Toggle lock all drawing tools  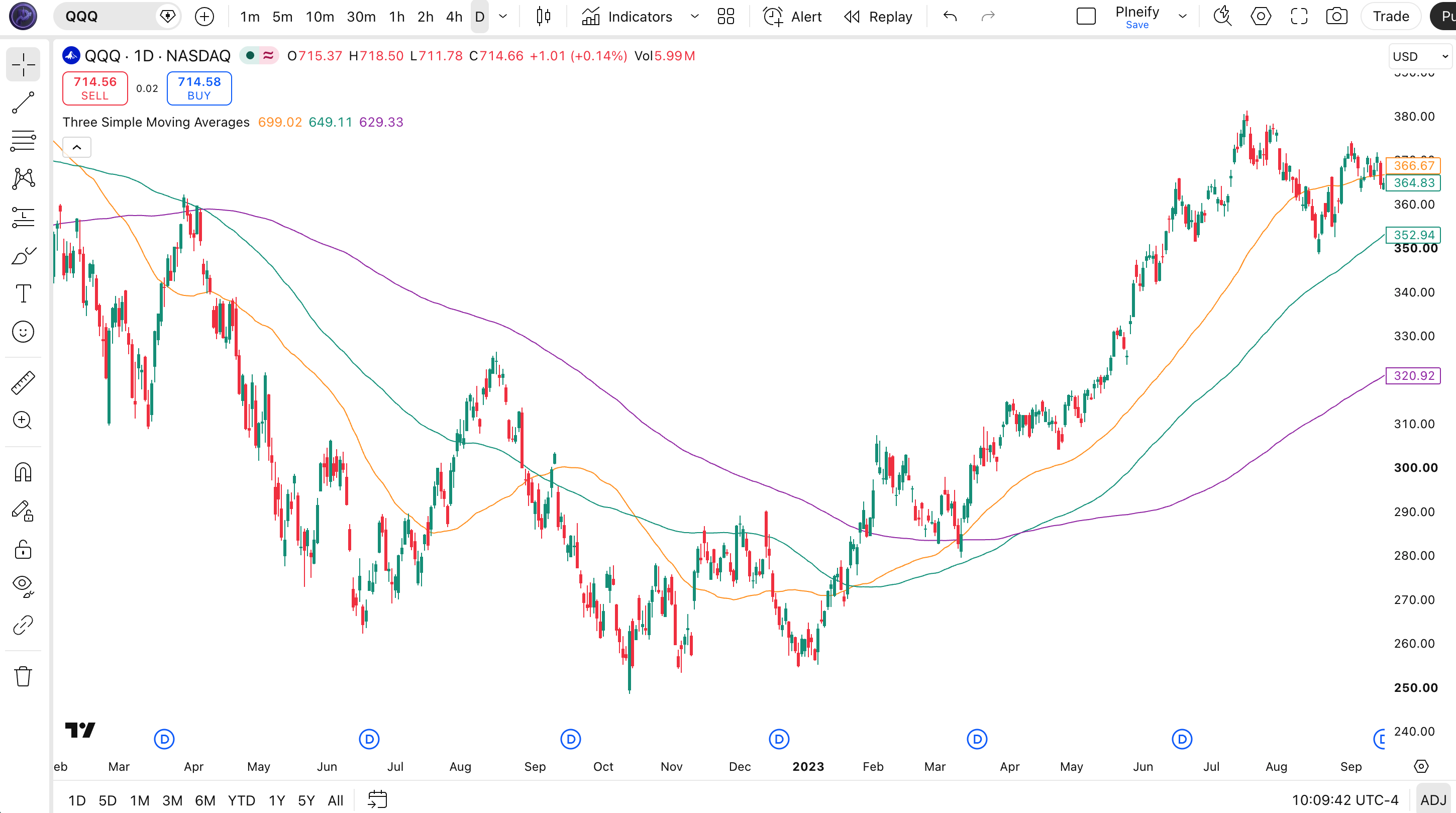[23, 549]
